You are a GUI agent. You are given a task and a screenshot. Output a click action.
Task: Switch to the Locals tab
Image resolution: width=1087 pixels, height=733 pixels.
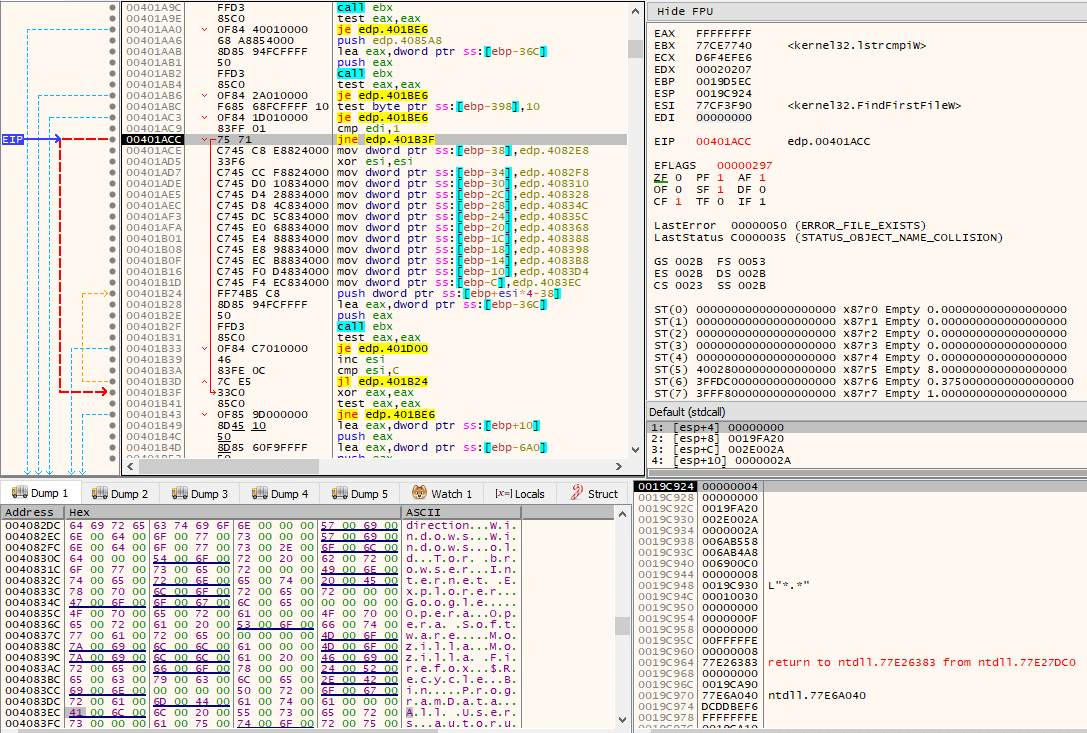click(520, 494)
